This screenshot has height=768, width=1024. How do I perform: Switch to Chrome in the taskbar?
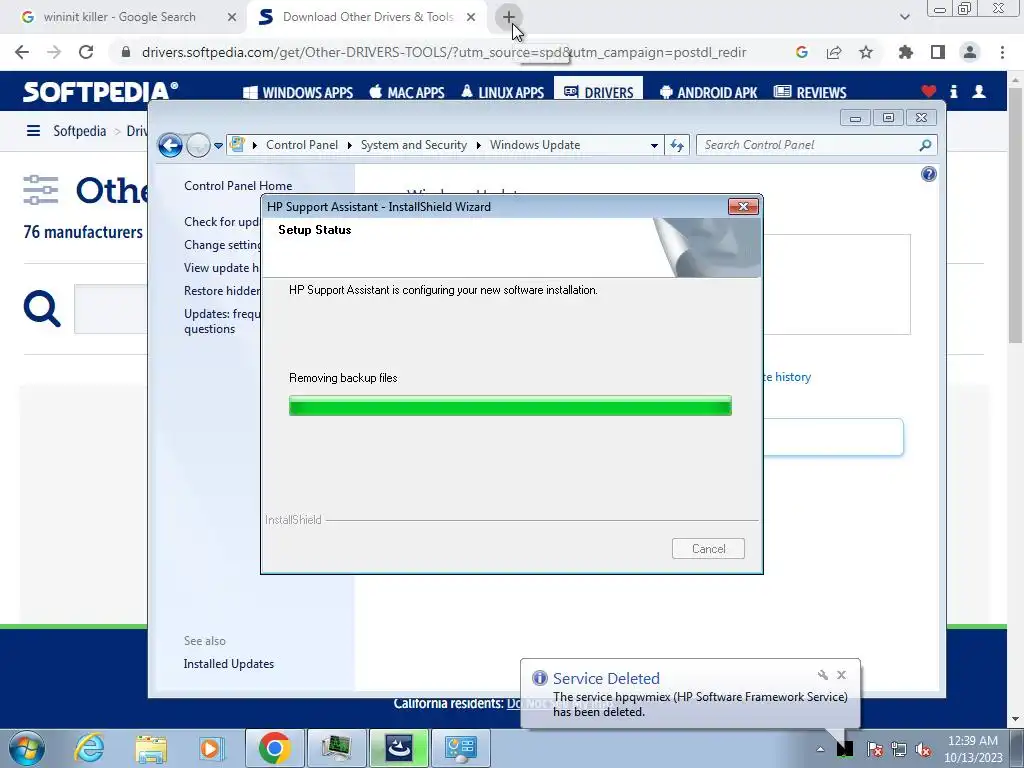(274, 748)
